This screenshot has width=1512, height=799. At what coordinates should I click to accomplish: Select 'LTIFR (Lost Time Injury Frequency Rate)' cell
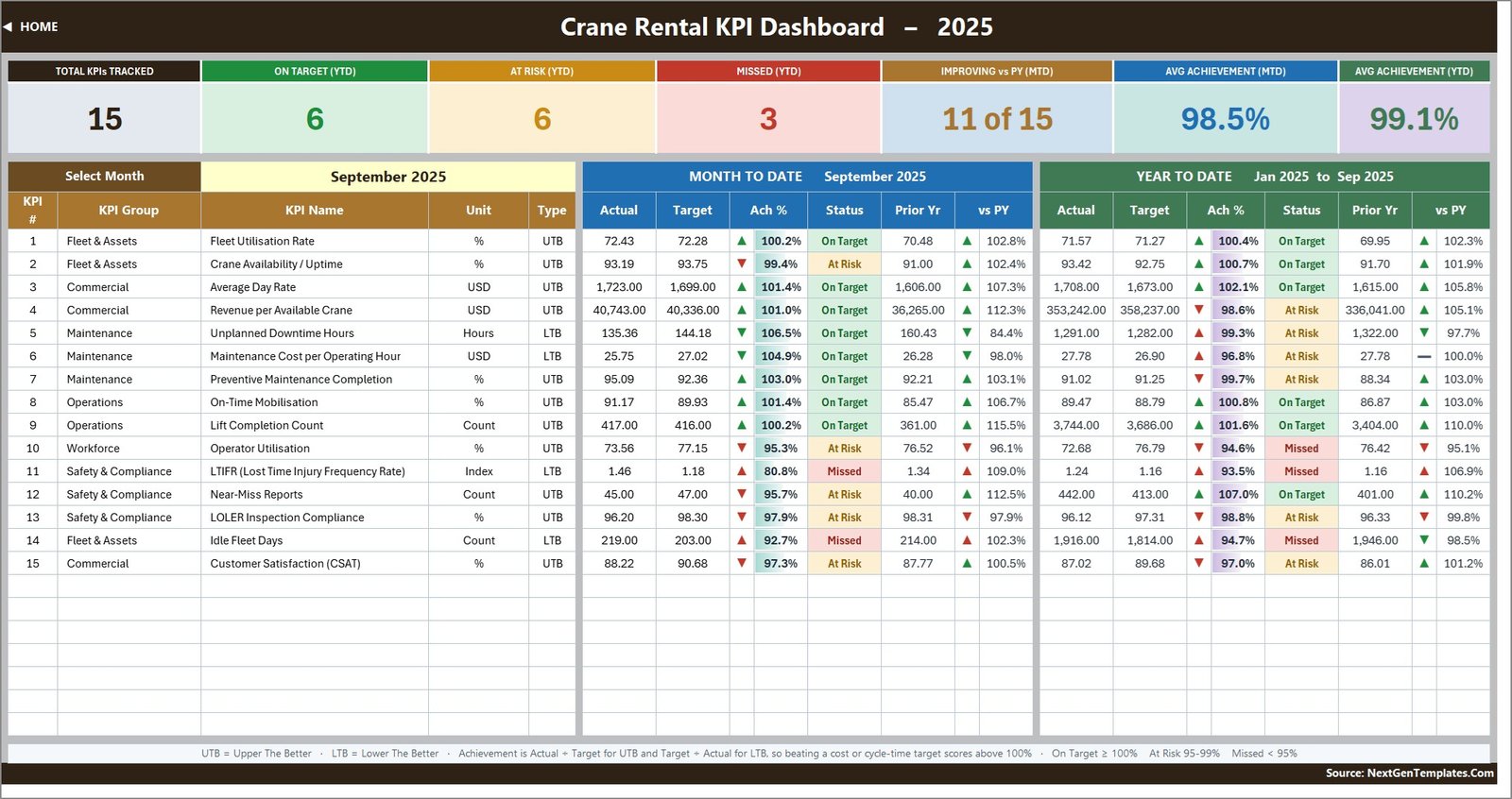tap(315, 471)
